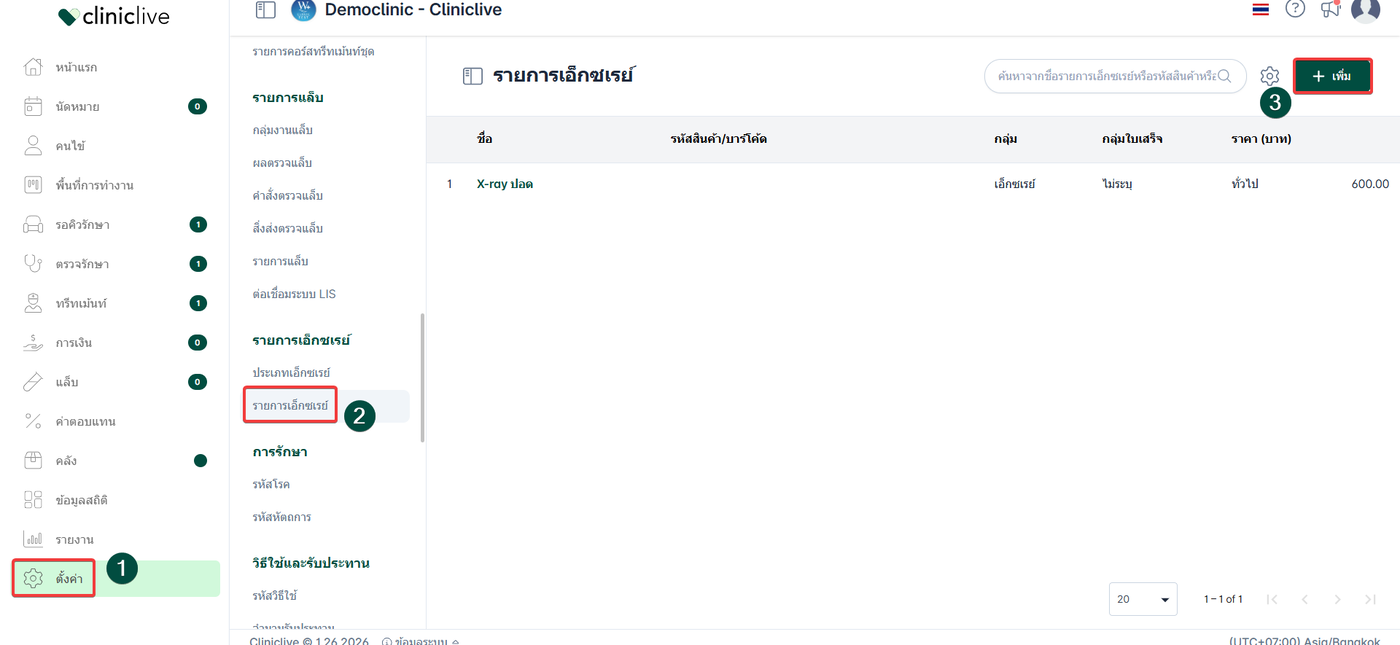
Task: Open the rows-per-page dropdown showing 20
Action: pyautogui.click(x=1143, y=599)
